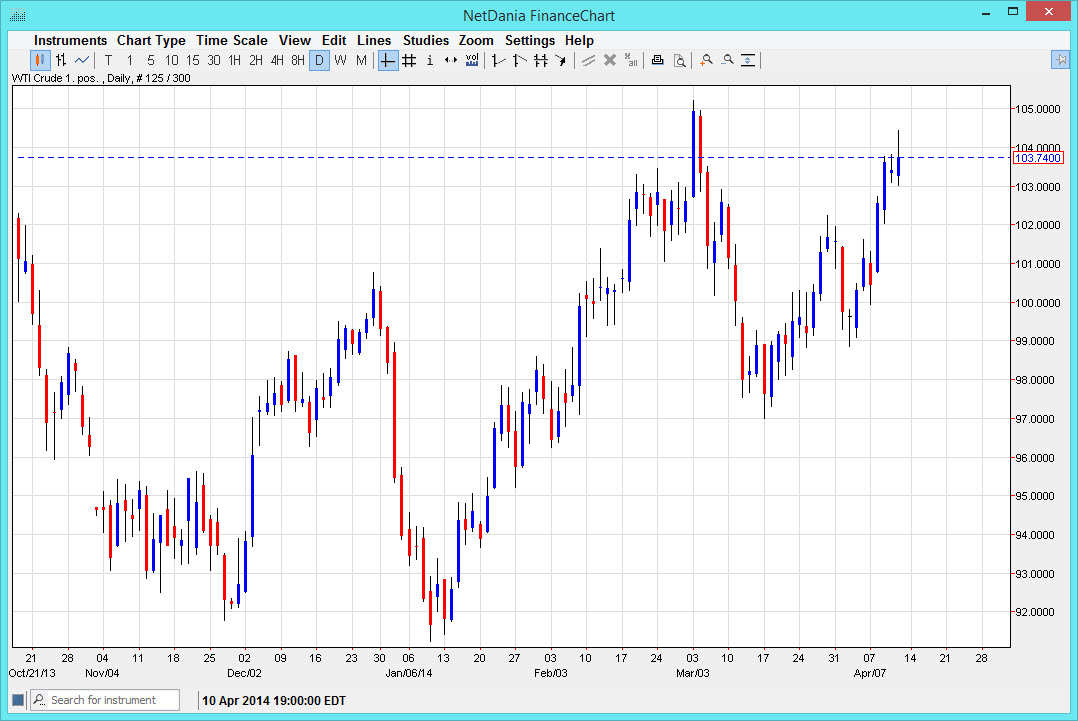Open the Studies menu
The width and height of the screenshot is (1078, 721).
425,40
